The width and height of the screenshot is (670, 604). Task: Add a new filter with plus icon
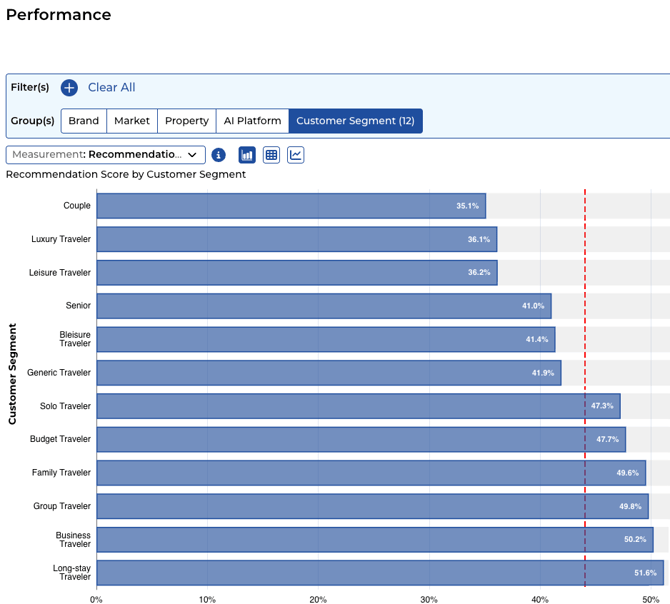tap(69, 88)
